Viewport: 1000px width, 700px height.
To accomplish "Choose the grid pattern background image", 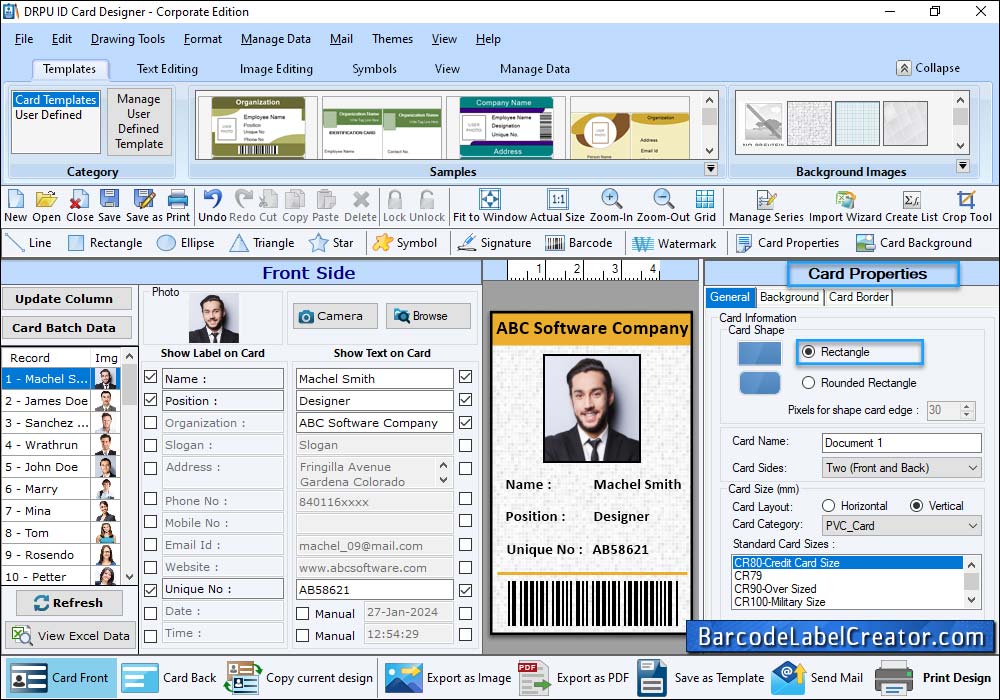I will 857,123.
